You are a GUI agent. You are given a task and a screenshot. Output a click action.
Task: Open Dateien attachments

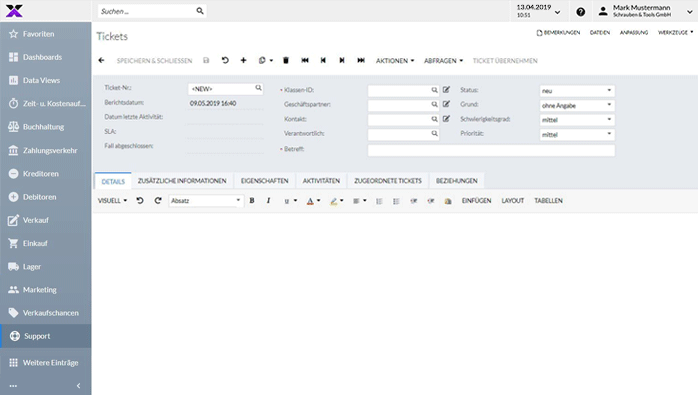tap(600, 33)
